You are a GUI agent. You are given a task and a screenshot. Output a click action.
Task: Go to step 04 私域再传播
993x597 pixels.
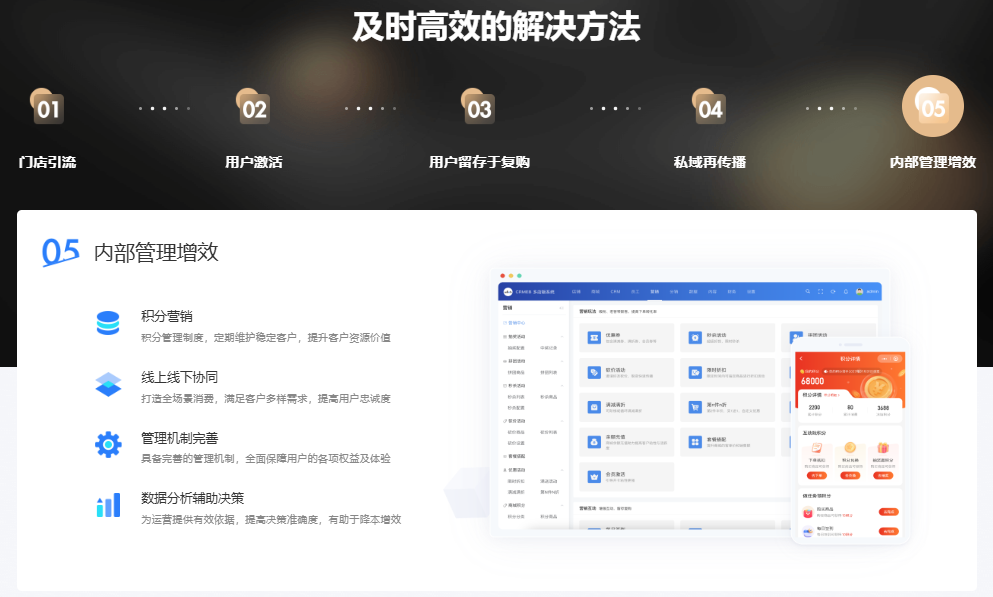coord(710,108)
